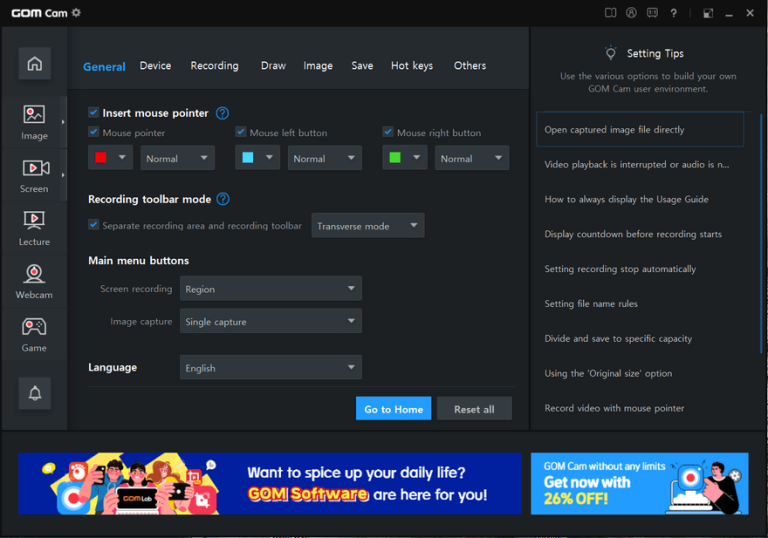Toggle the Mouse left button checkbox
Image resolution: width=768 pixels, height=538 pixels.
point(241,132)
